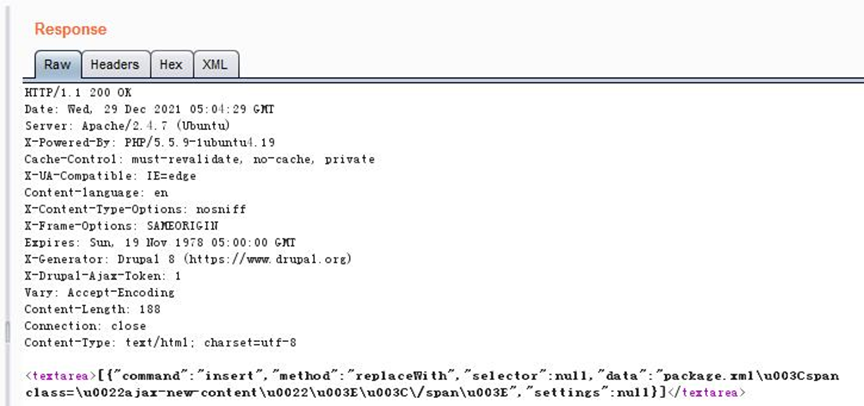This screenshot has height=406, width=864.
Task: Select the Hex view tab
Action: pyautogui.click(x=171, y=64)
